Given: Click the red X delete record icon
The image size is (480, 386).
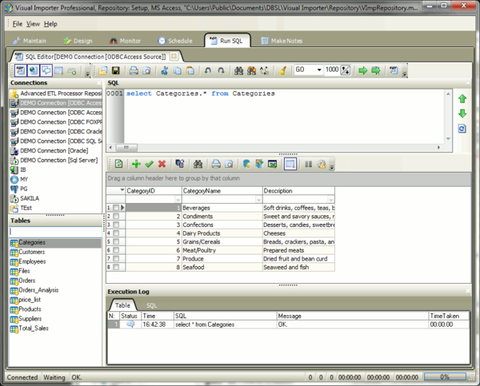Looking at the screenshot, I should point(162,164).
